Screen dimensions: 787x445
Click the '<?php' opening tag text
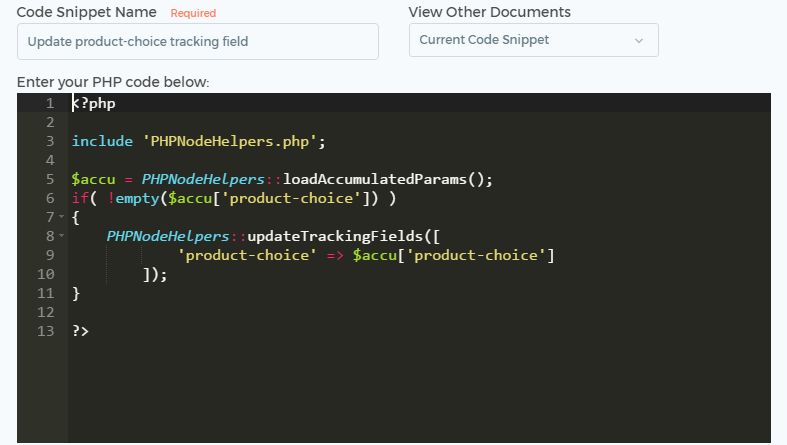point(94,103)
